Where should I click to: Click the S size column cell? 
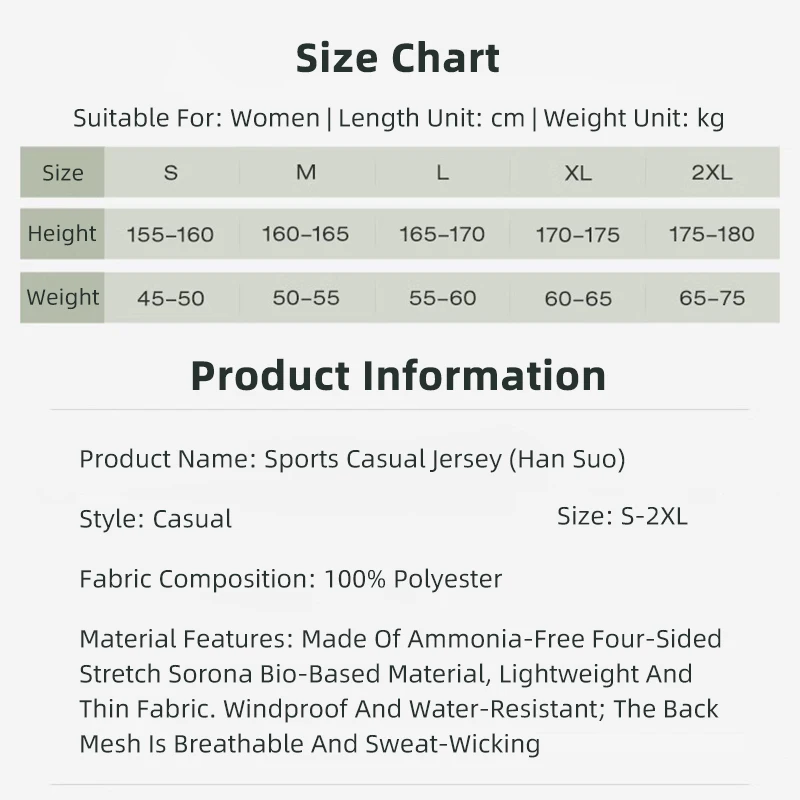(x=171, y=173)
